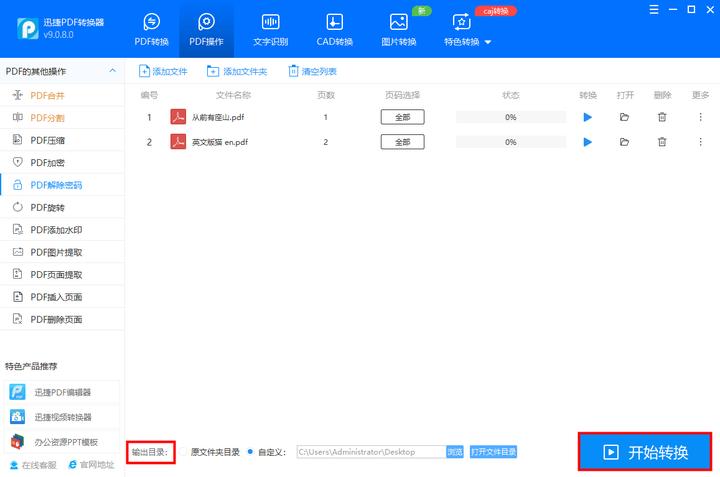Click the 打开文件目录 button

coord(493,452)
